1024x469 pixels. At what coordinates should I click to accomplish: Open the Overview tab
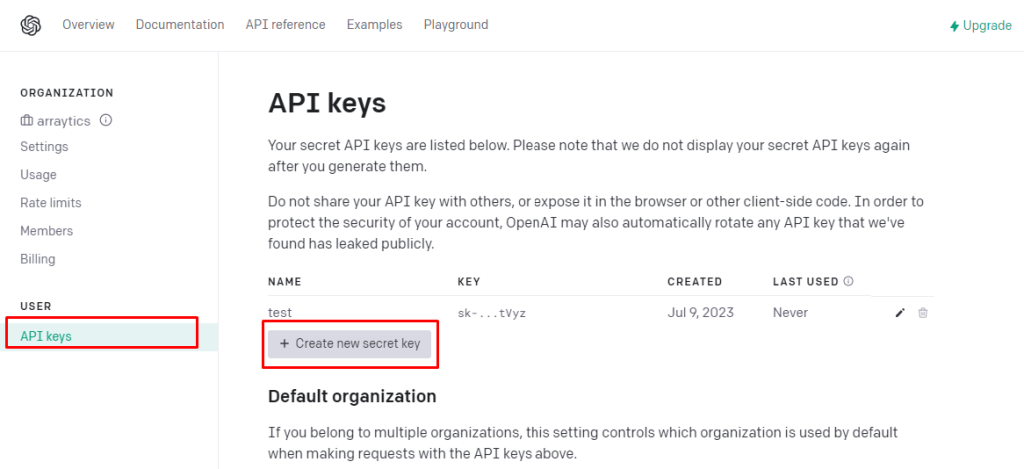coord(88,25)
